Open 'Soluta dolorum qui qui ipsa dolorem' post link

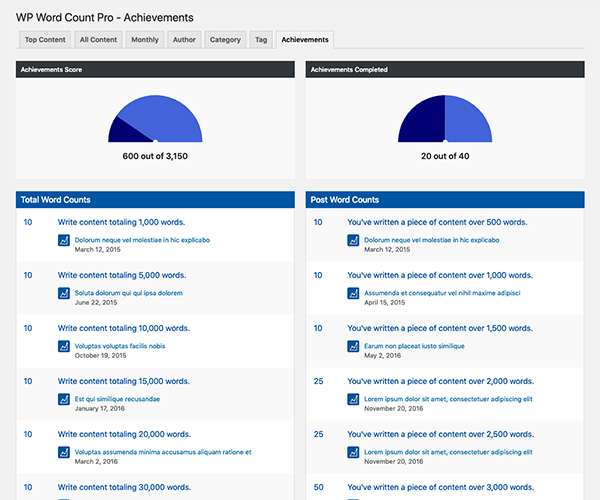129,293
